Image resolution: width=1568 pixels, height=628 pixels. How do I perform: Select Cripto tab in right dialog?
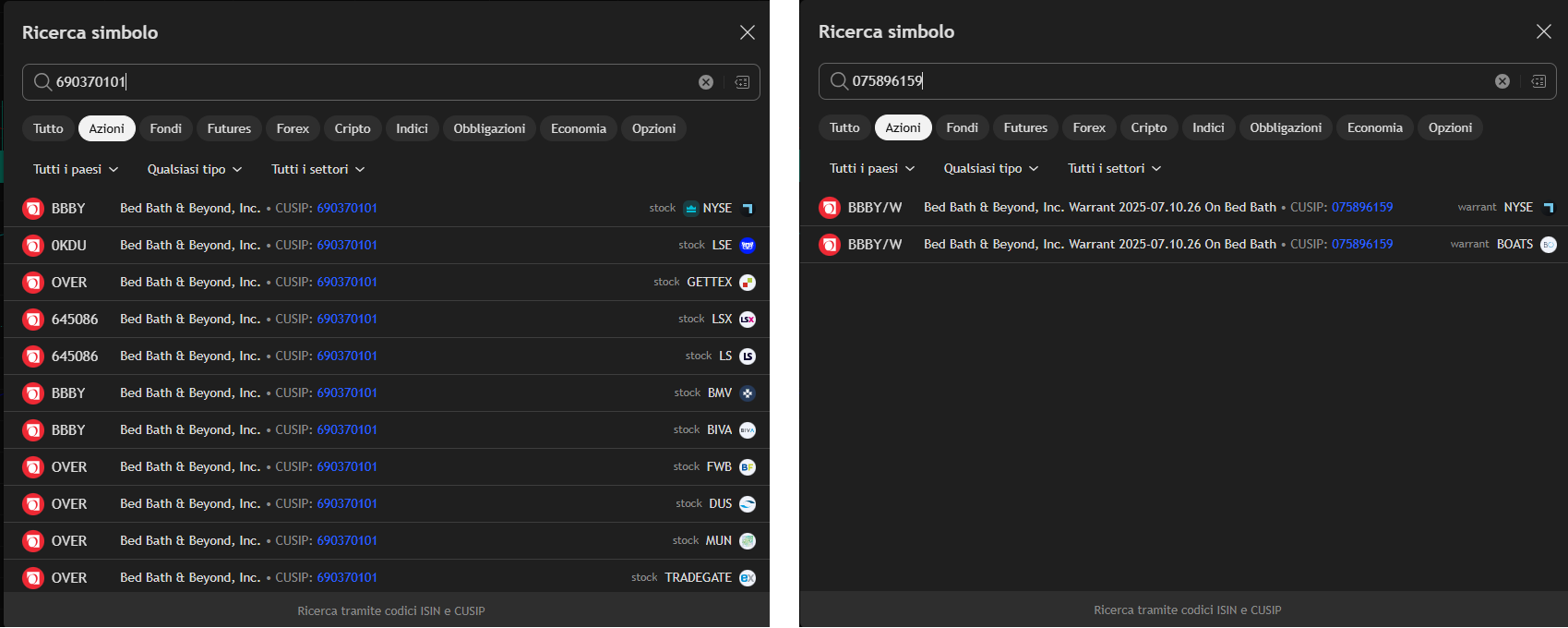click(x=1149, y=127)
